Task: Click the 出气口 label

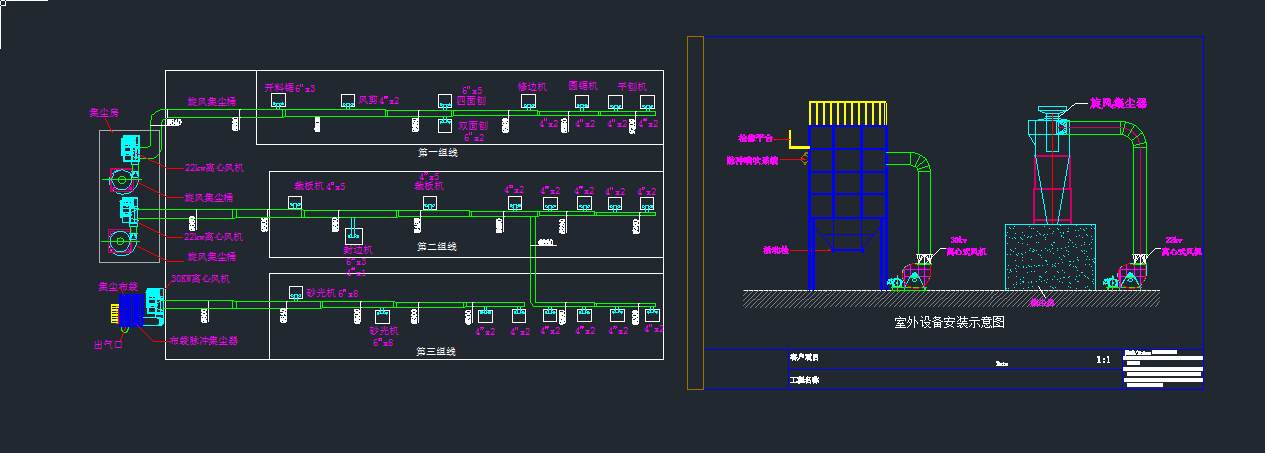Action: 107,345
